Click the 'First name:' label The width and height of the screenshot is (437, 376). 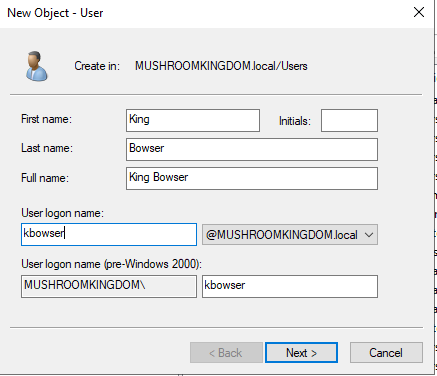(x=46, y=119)
